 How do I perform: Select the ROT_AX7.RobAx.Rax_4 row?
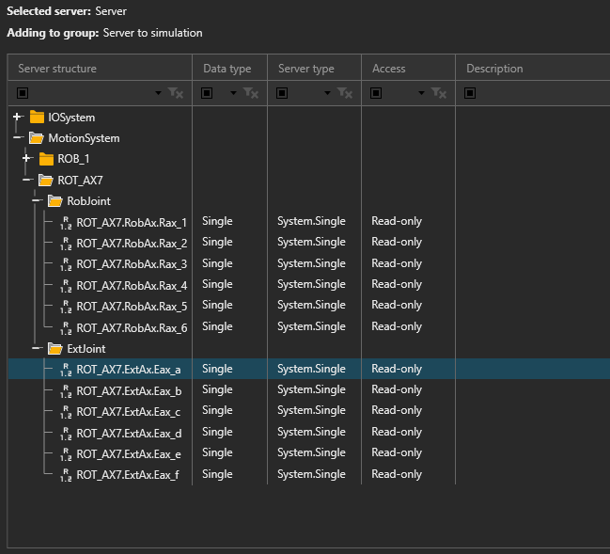131,285
